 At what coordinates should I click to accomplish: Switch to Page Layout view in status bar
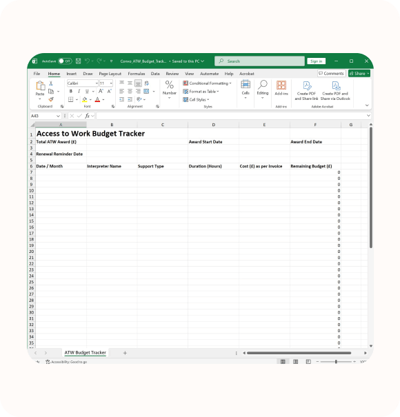pos(295,362)
